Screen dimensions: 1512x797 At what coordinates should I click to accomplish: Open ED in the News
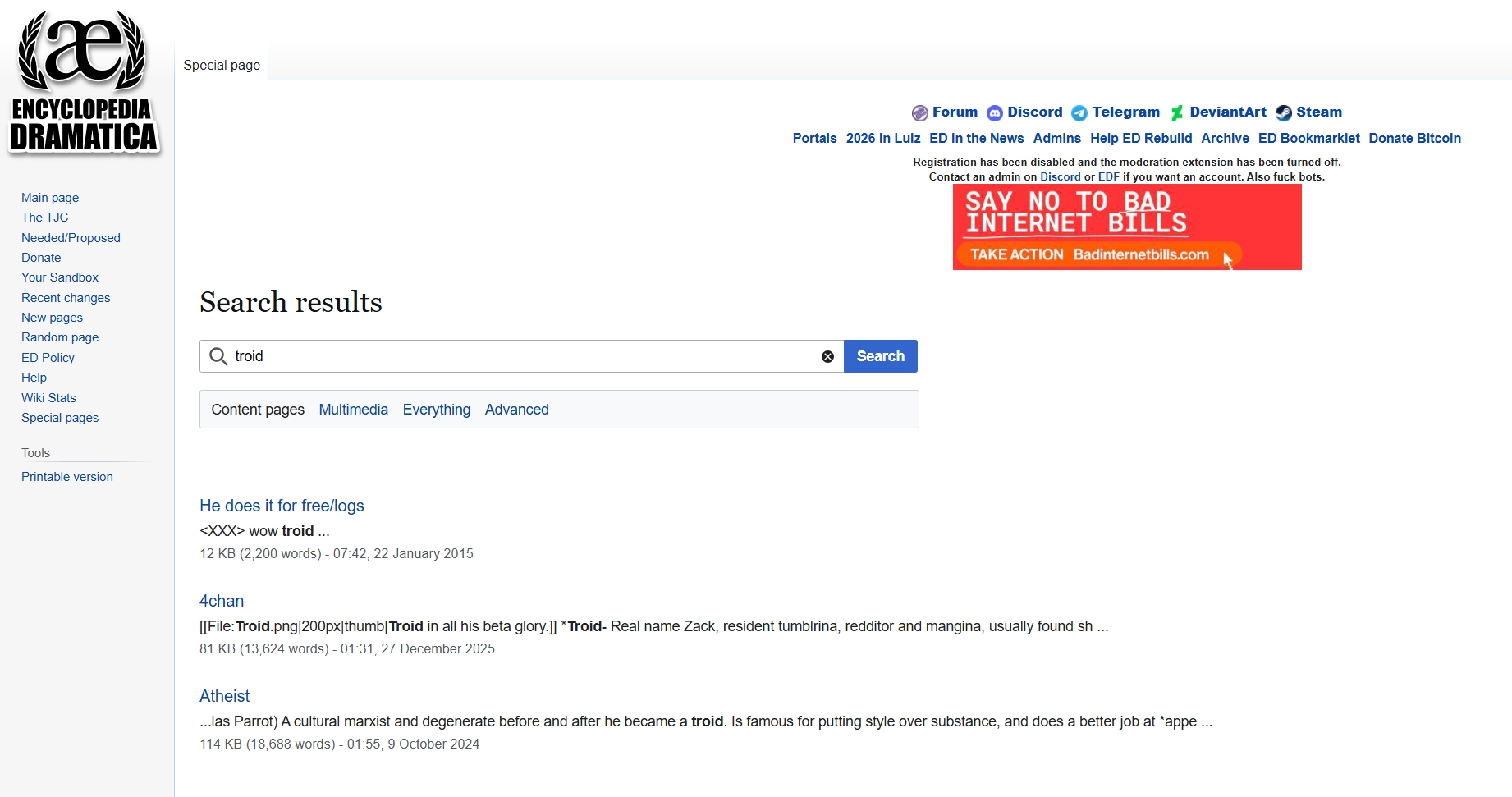(x=977, y=138)
